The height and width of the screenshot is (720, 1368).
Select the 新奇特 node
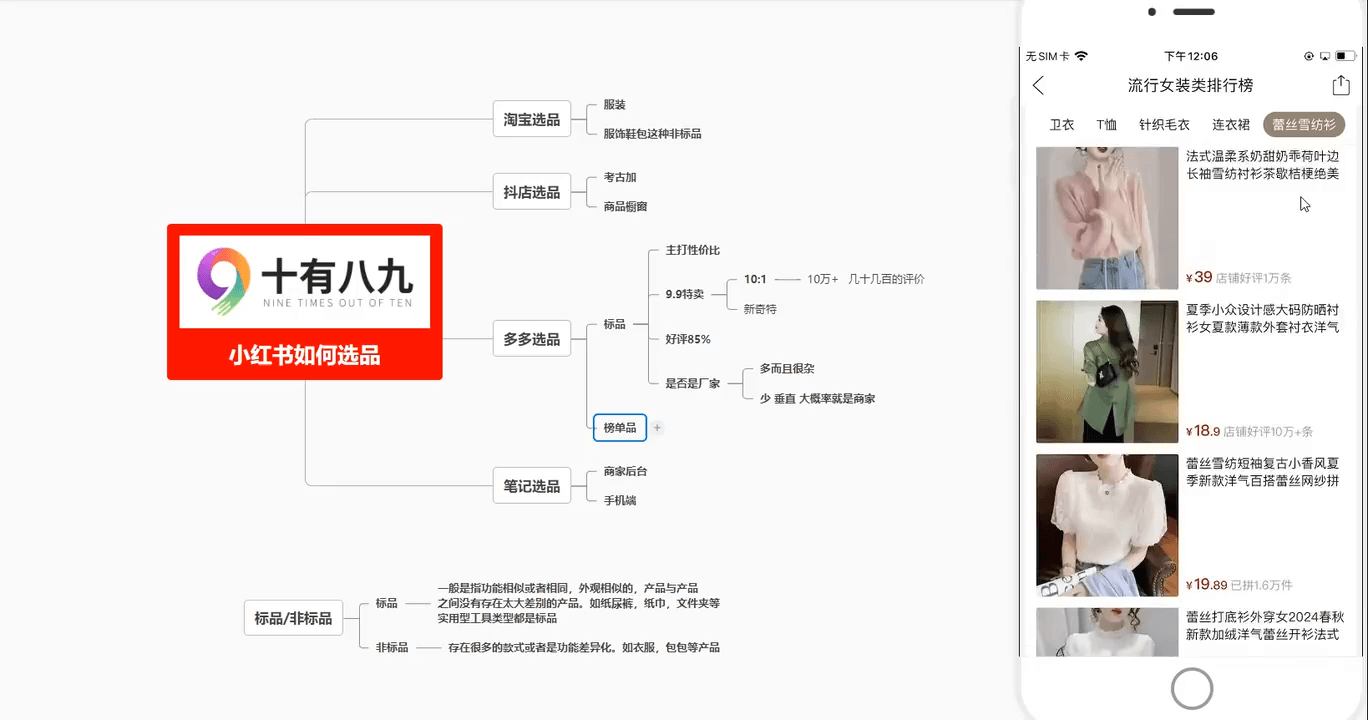760,309
